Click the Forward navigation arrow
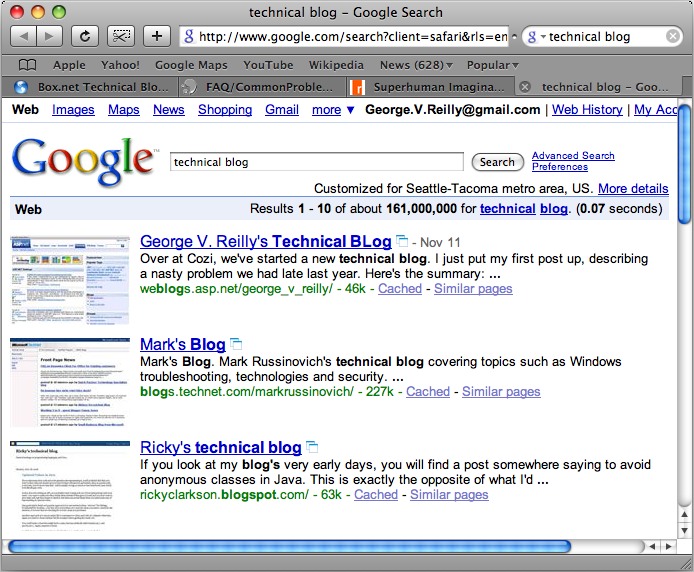 click(x=49, y=37)
